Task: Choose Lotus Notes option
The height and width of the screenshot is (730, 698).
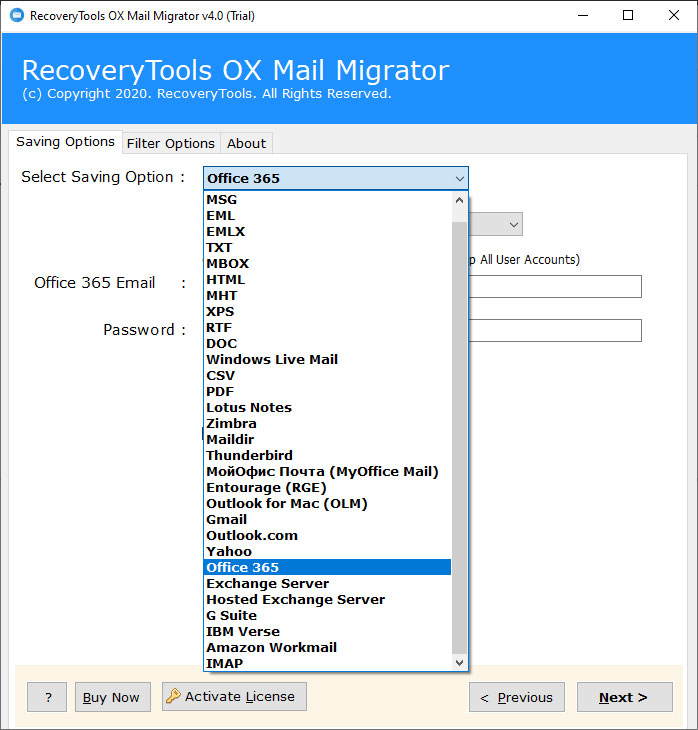Action: click(328, 407)
